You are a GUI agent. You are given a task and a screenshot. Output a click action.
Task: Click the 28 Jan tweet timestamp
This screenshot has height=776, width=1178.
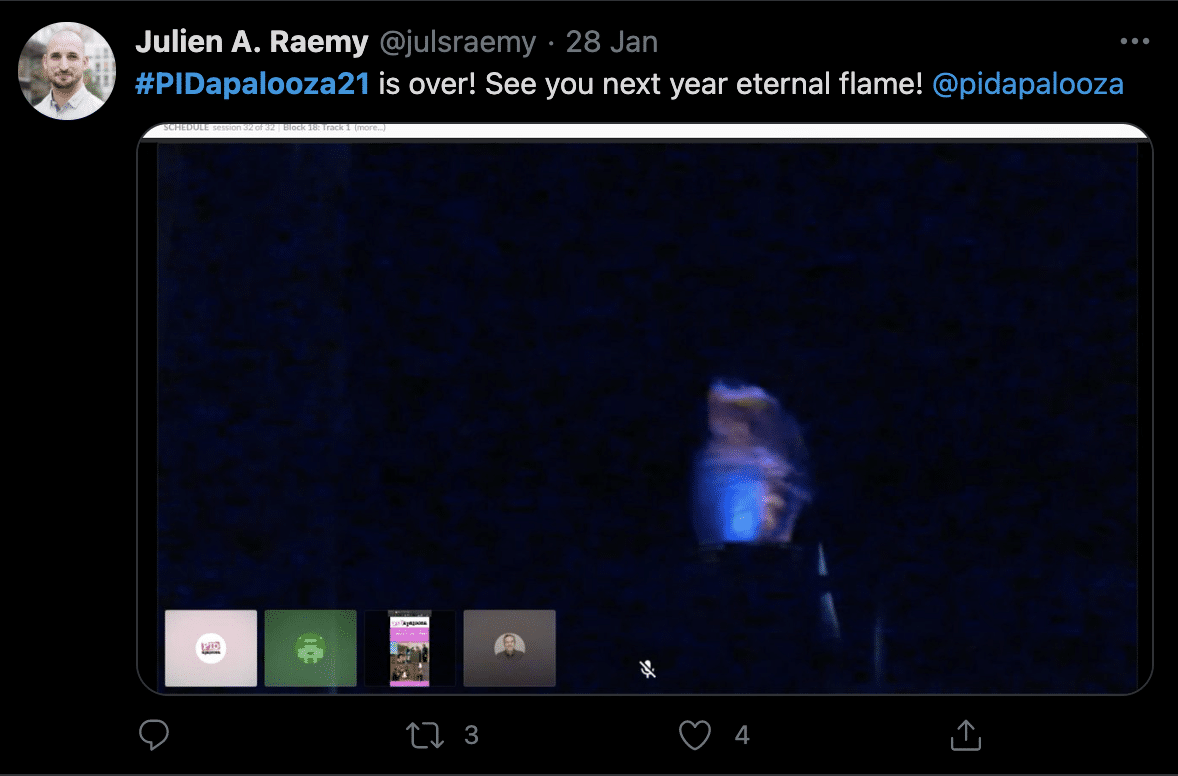click(x=612, y=42)
